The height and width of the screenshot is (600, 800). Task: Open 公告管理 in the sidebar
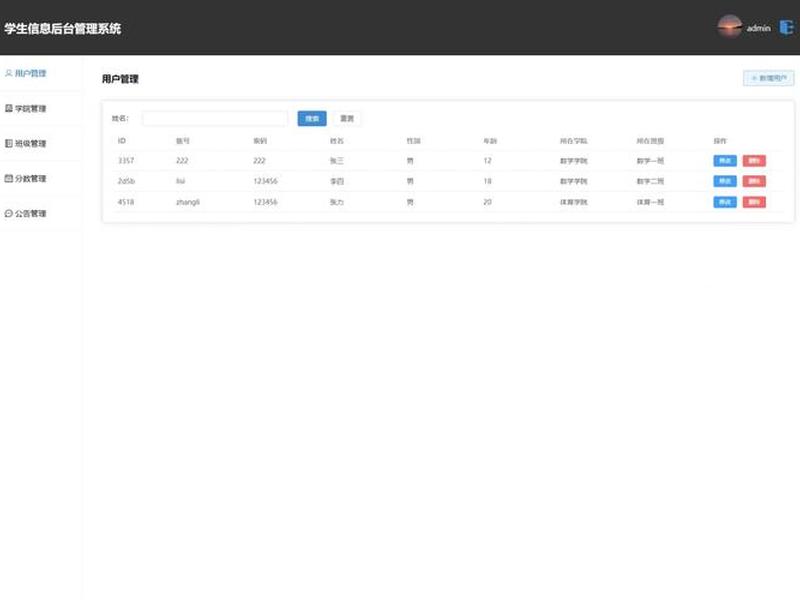click(x=26, y=213)
